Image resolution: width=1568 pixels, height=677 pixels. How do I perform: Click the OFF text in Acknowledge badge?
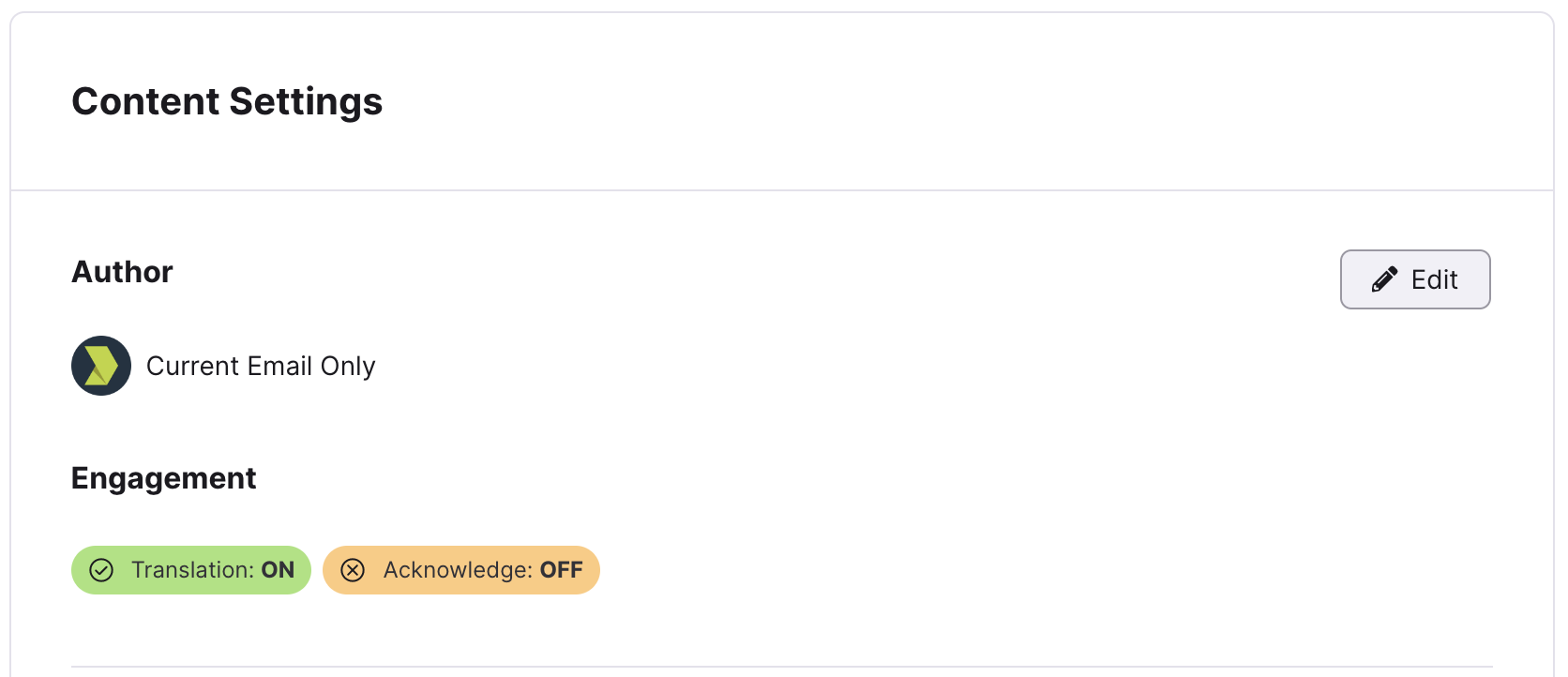tap(562, 570)
